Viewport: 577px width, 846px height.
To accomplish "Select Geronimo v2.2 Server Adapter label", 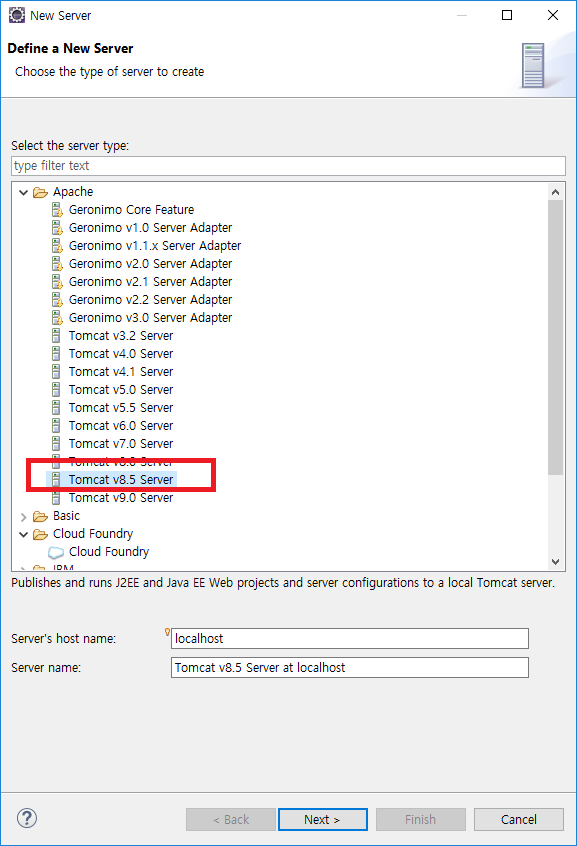I will pos(150,299).
